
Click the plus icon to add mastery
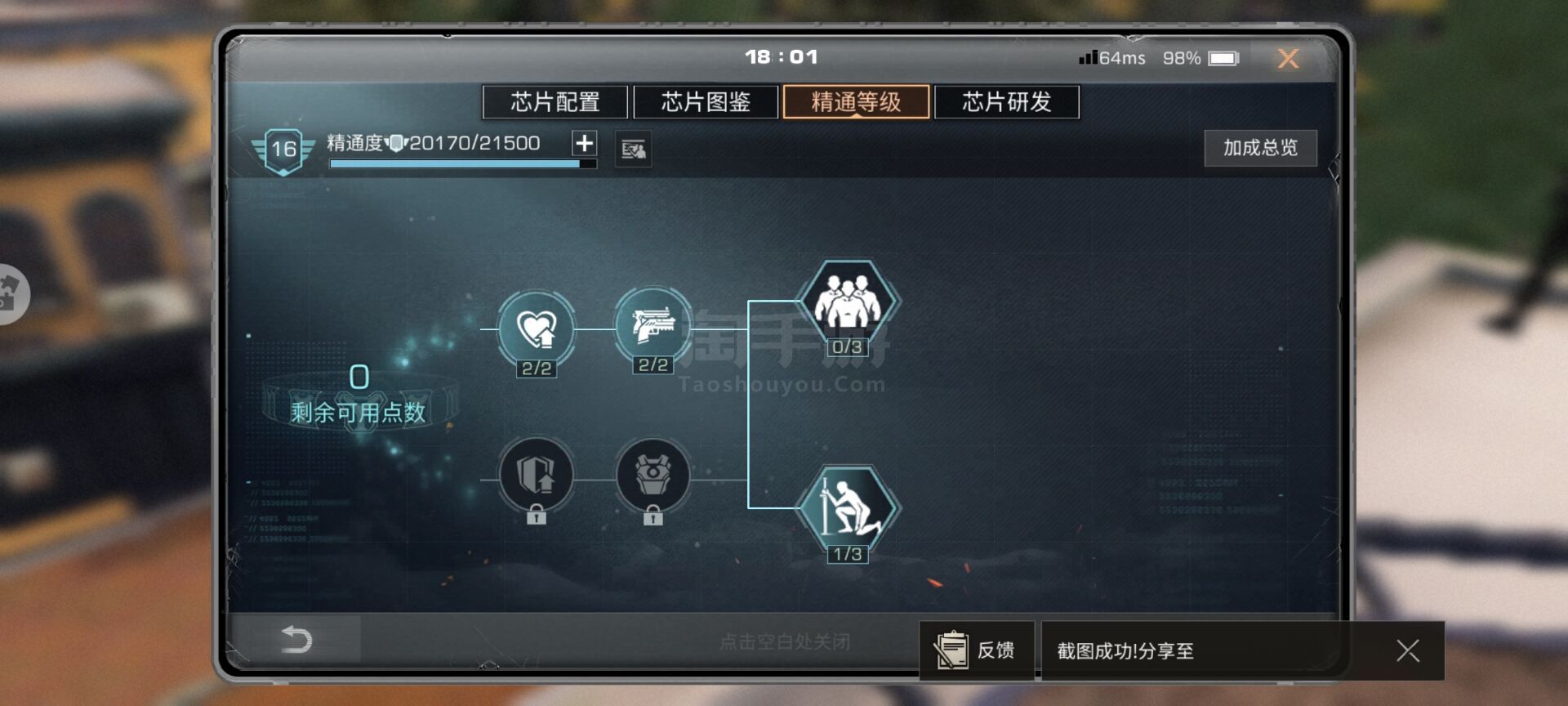584,143
